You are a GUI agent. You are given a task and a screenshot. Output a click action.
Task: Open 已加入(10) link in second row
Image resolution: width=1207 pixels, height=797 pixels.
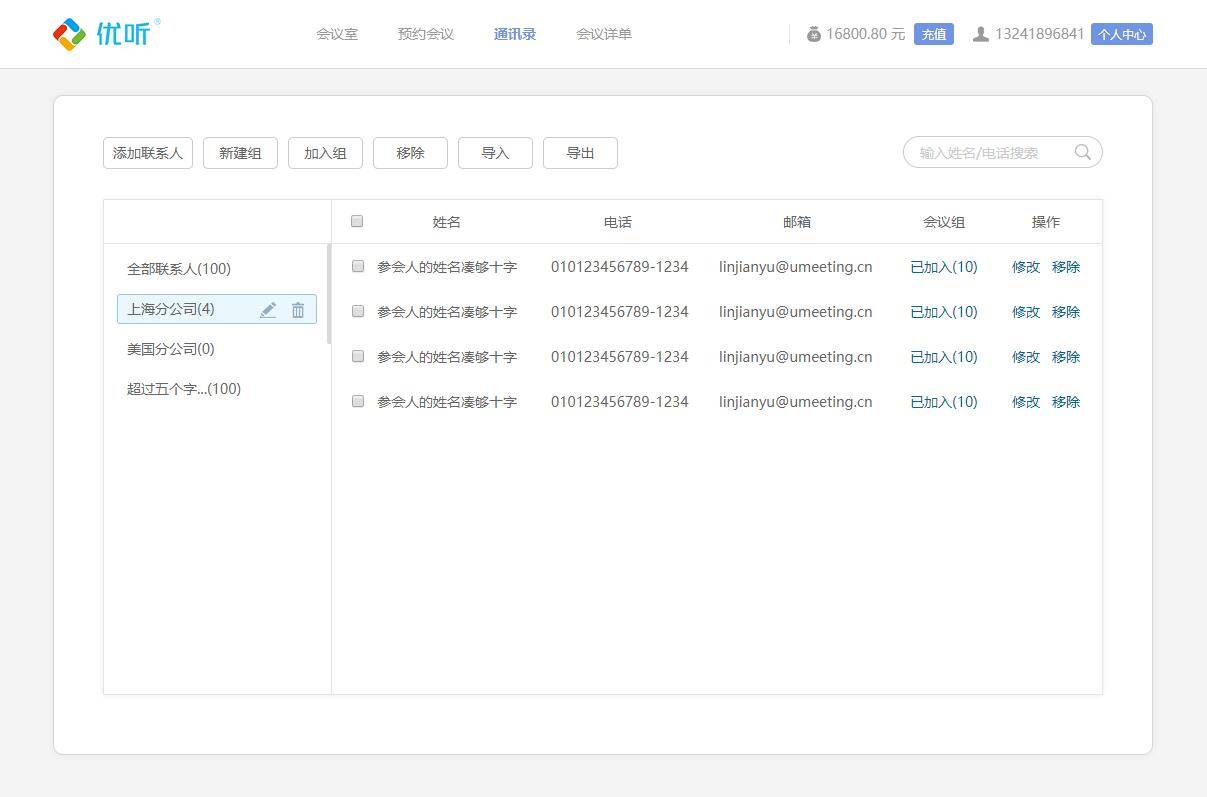pos(943,312)
